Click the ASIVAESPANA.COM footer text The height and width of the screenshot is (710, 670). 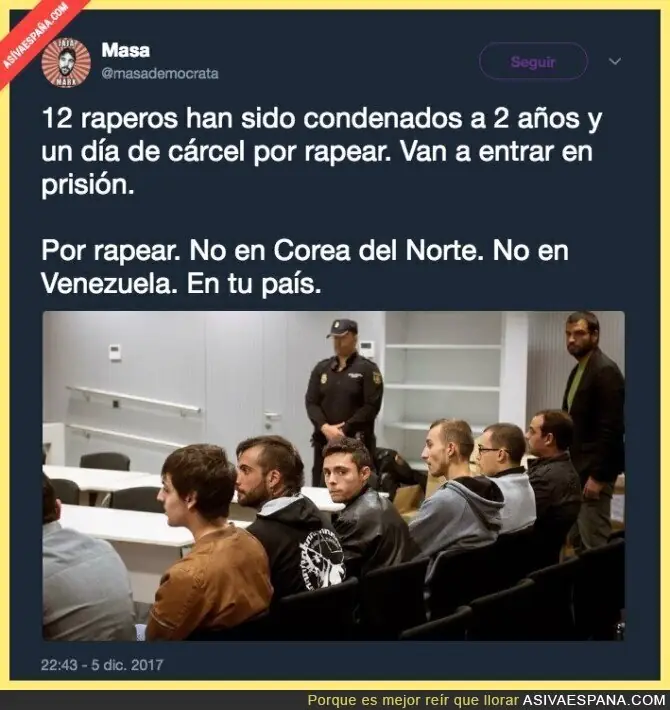coord(594,700)
